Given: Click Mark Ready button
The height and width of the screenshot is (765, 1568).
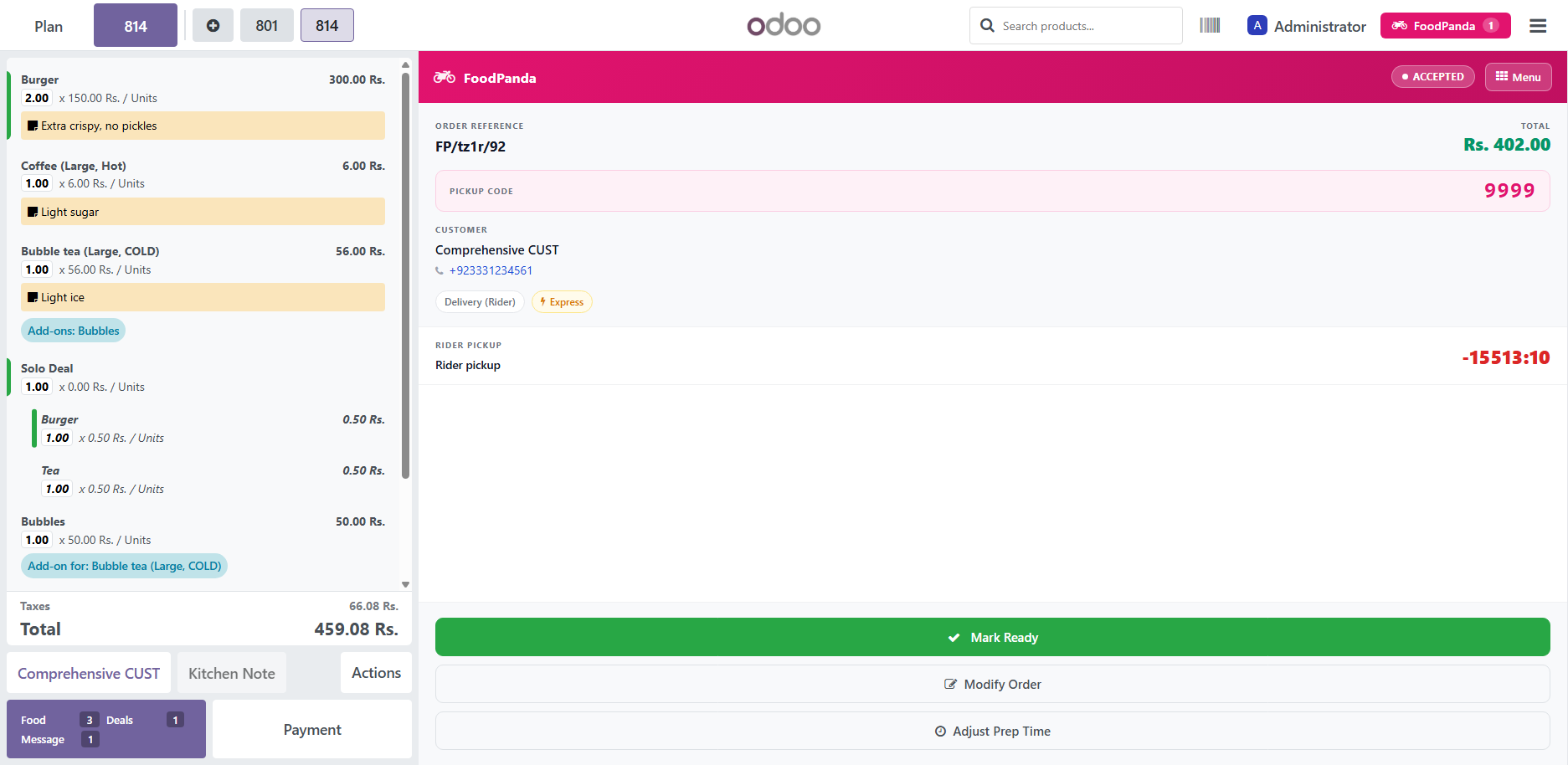Looking at the screenshot, I should coord(992,637).
